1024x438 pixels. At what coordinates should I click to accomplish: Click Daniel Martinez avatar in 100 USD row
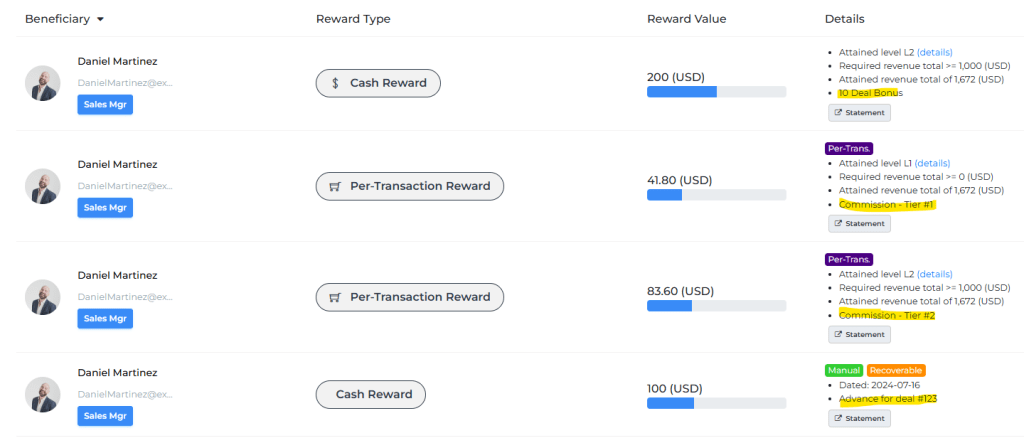coord(43,394)
